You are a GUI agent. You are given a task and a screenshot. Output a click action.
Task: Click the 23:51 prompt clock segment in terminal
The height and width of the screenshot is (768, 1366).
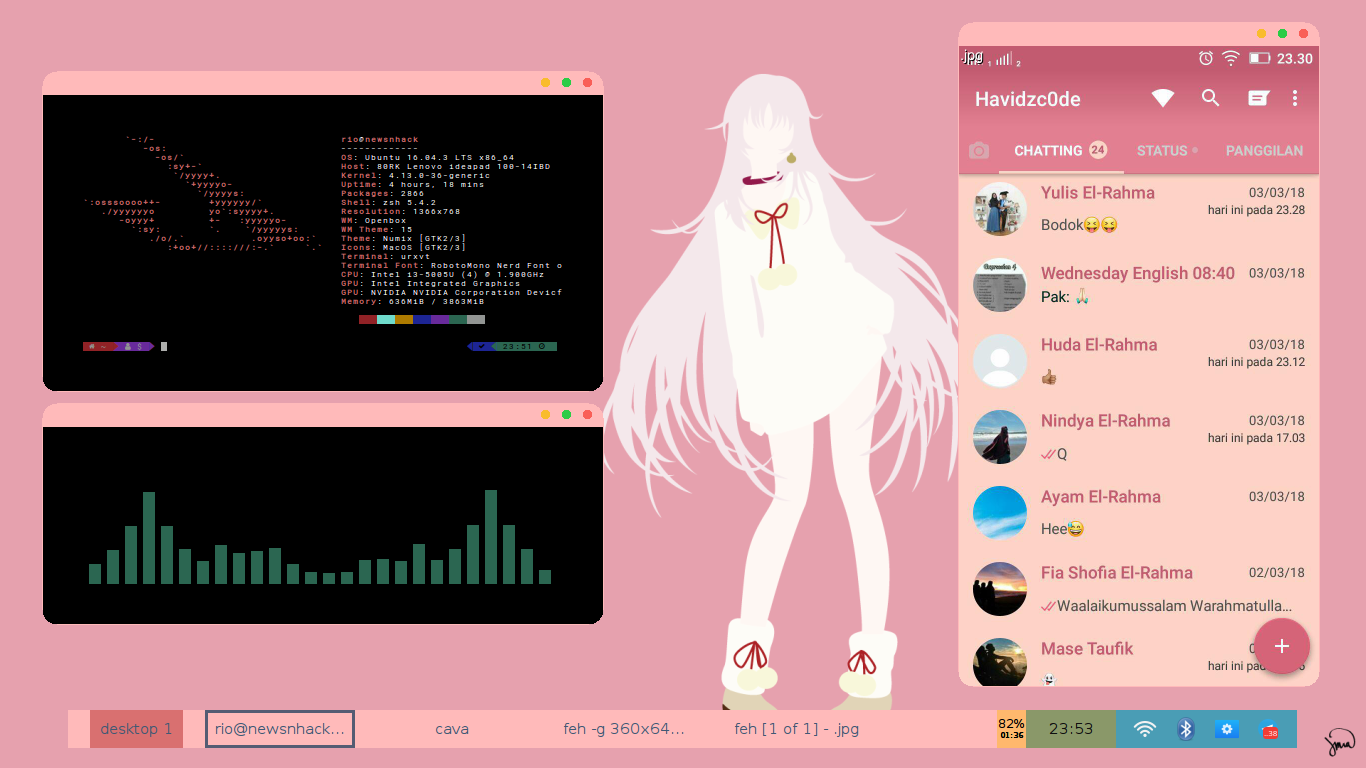point(525,346)
